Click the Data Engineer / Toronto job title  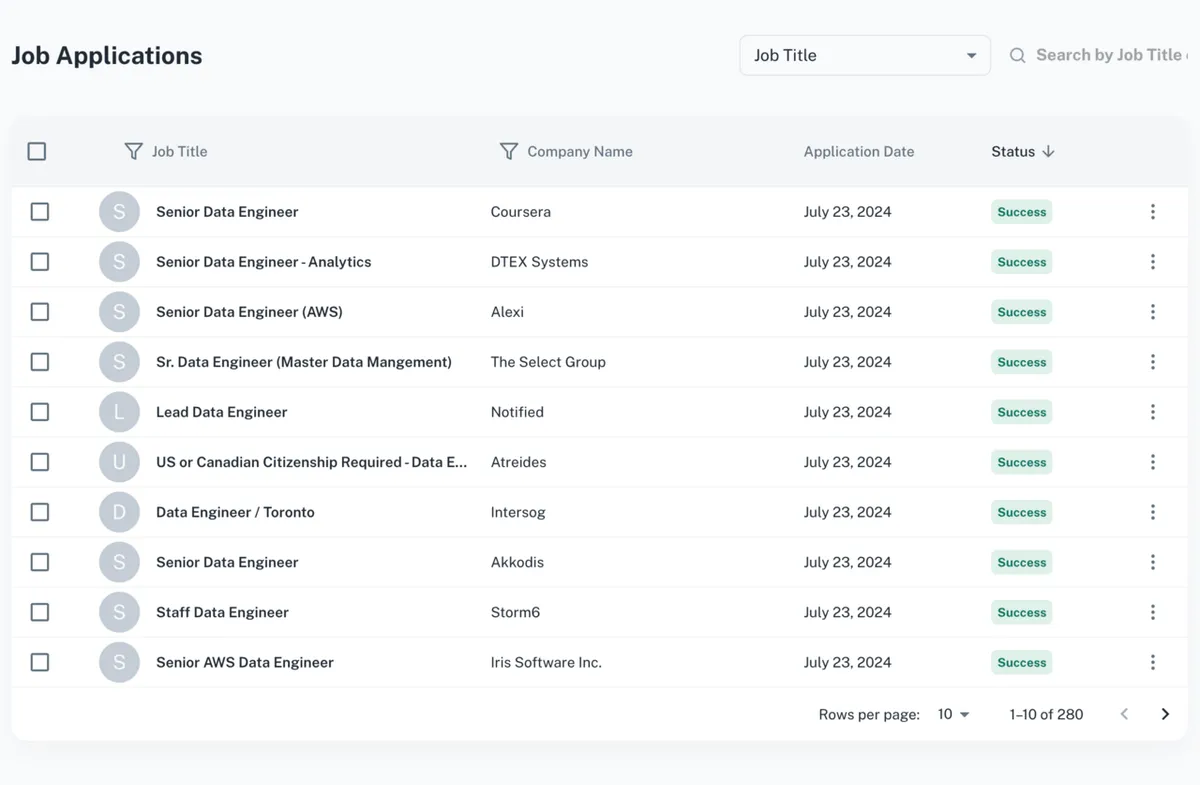235,512
